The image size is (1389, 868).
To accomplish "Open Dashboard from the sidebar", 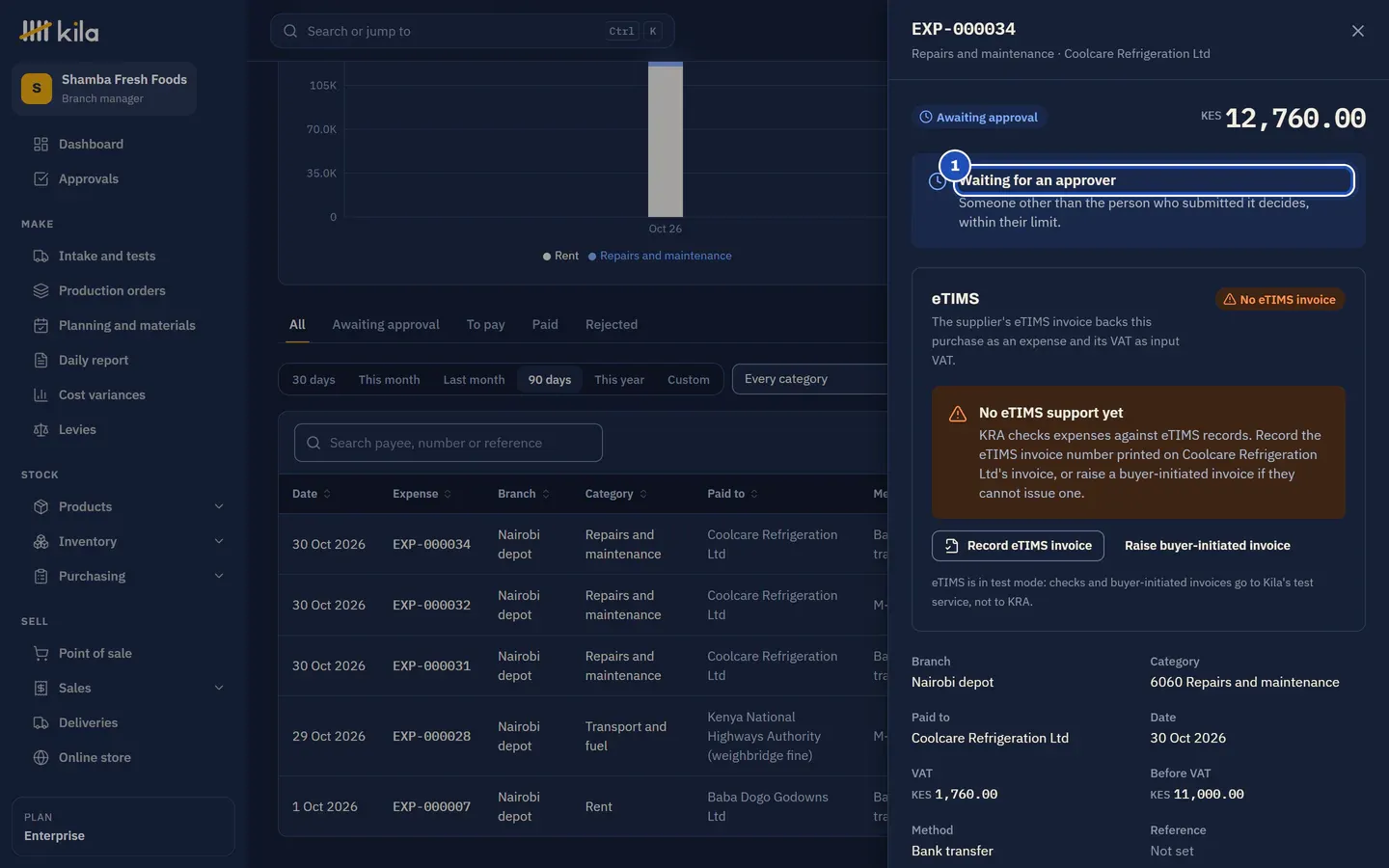I will [123, 145].
